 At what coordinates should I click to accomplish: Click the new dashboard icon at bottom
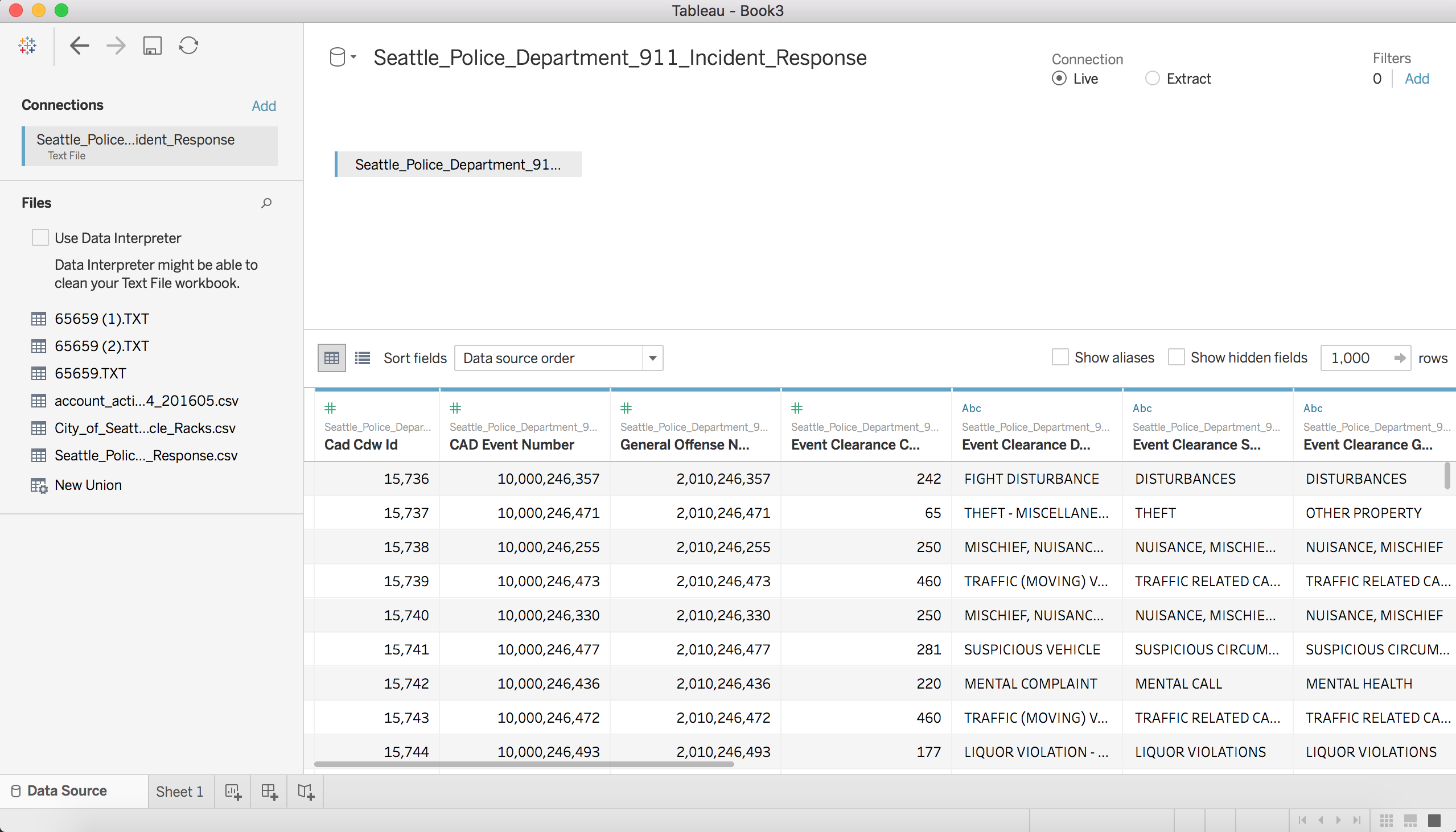(269, 792)
